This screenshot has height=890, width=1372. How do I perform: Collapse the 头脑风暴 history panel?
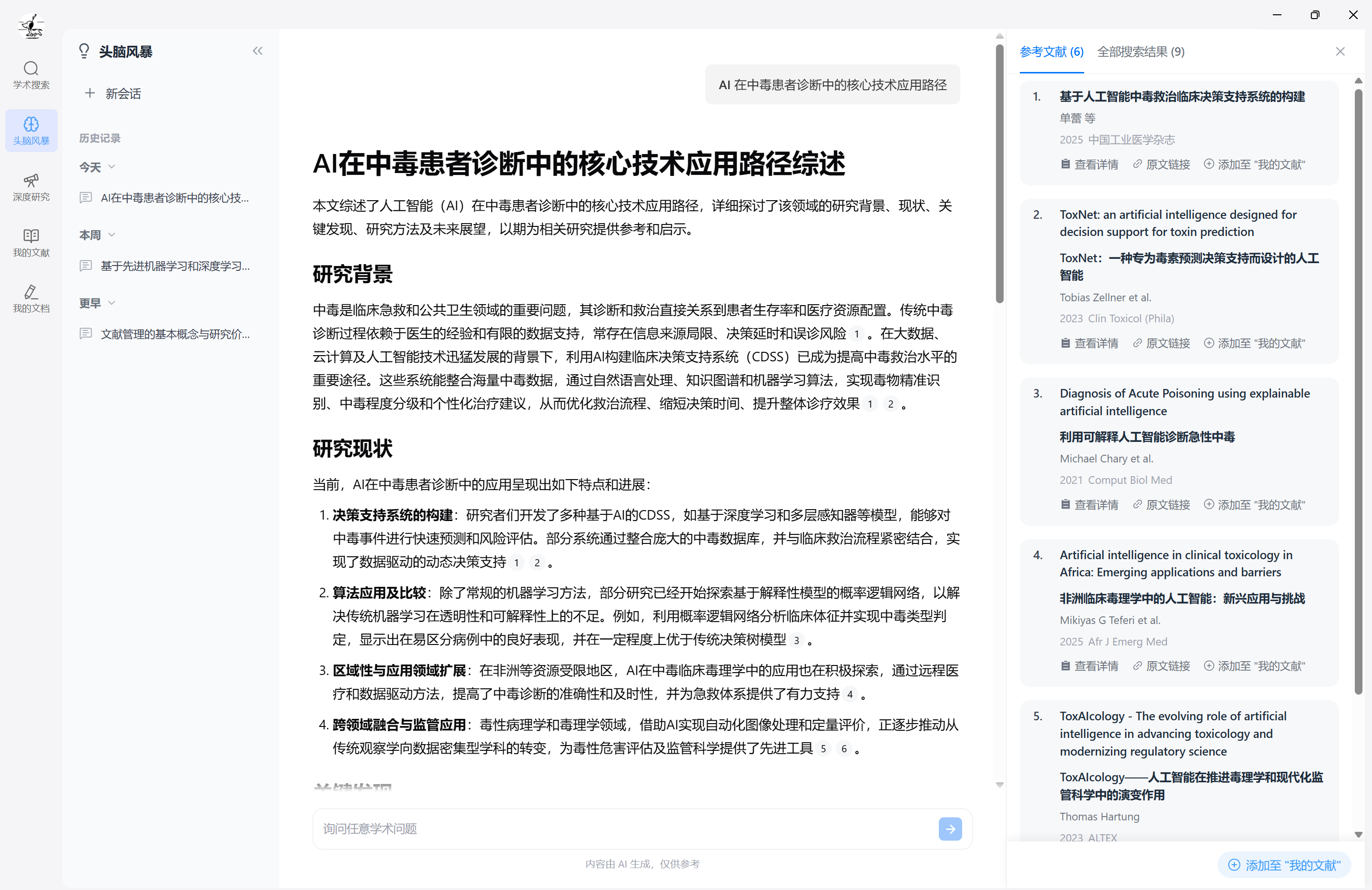[x=257, y=51]
